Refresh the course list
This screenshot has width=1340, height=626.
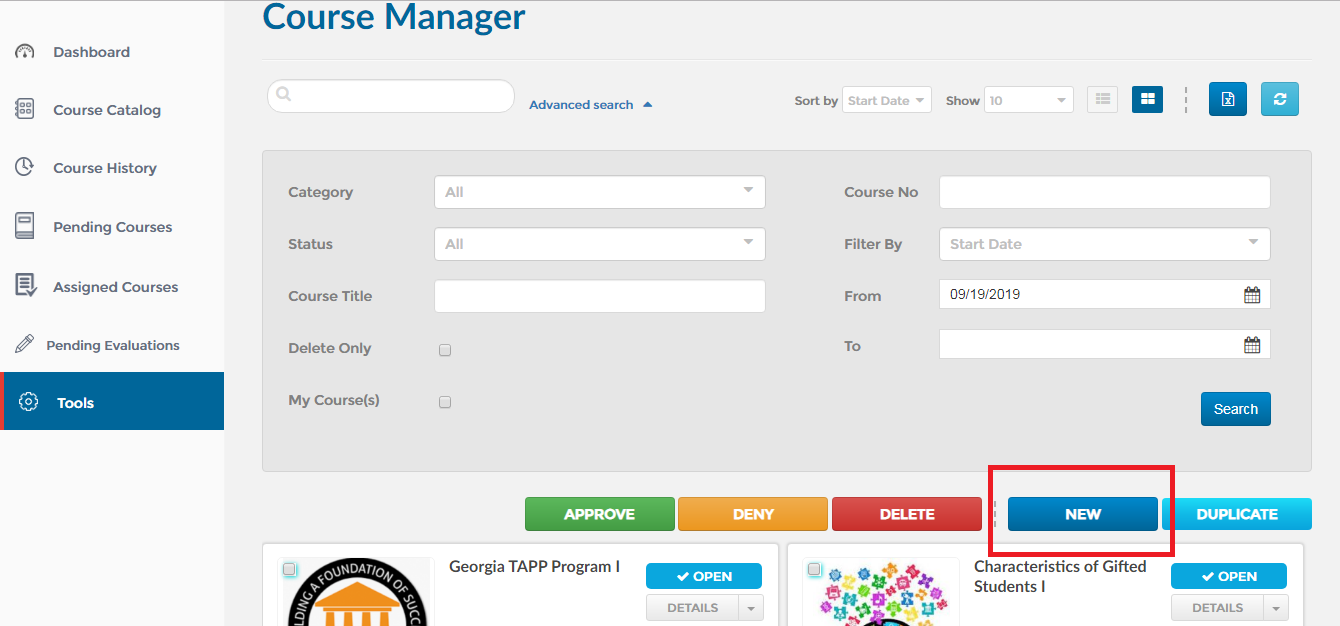[x=1280, y=99]
